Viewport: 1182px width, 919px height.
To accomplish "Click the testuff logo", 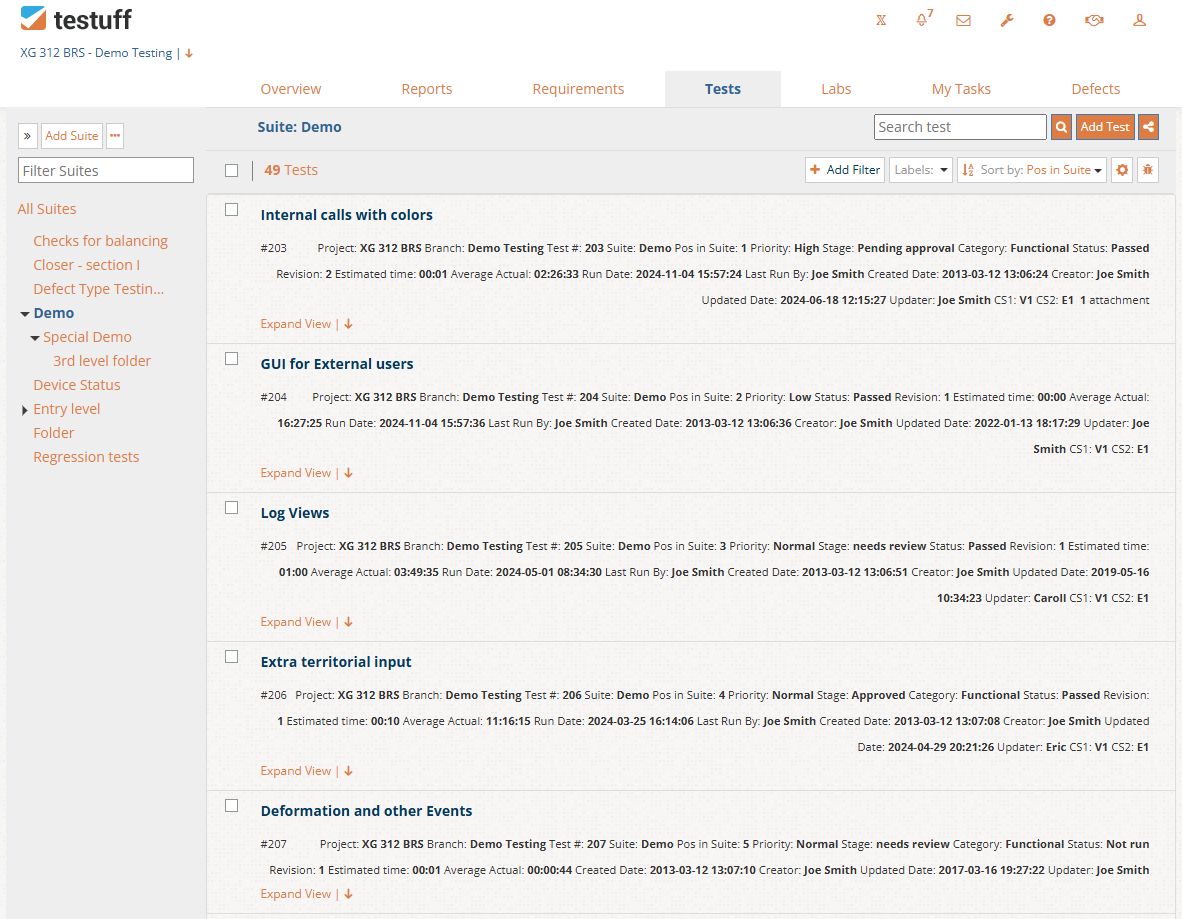I will tap(76, 19).
